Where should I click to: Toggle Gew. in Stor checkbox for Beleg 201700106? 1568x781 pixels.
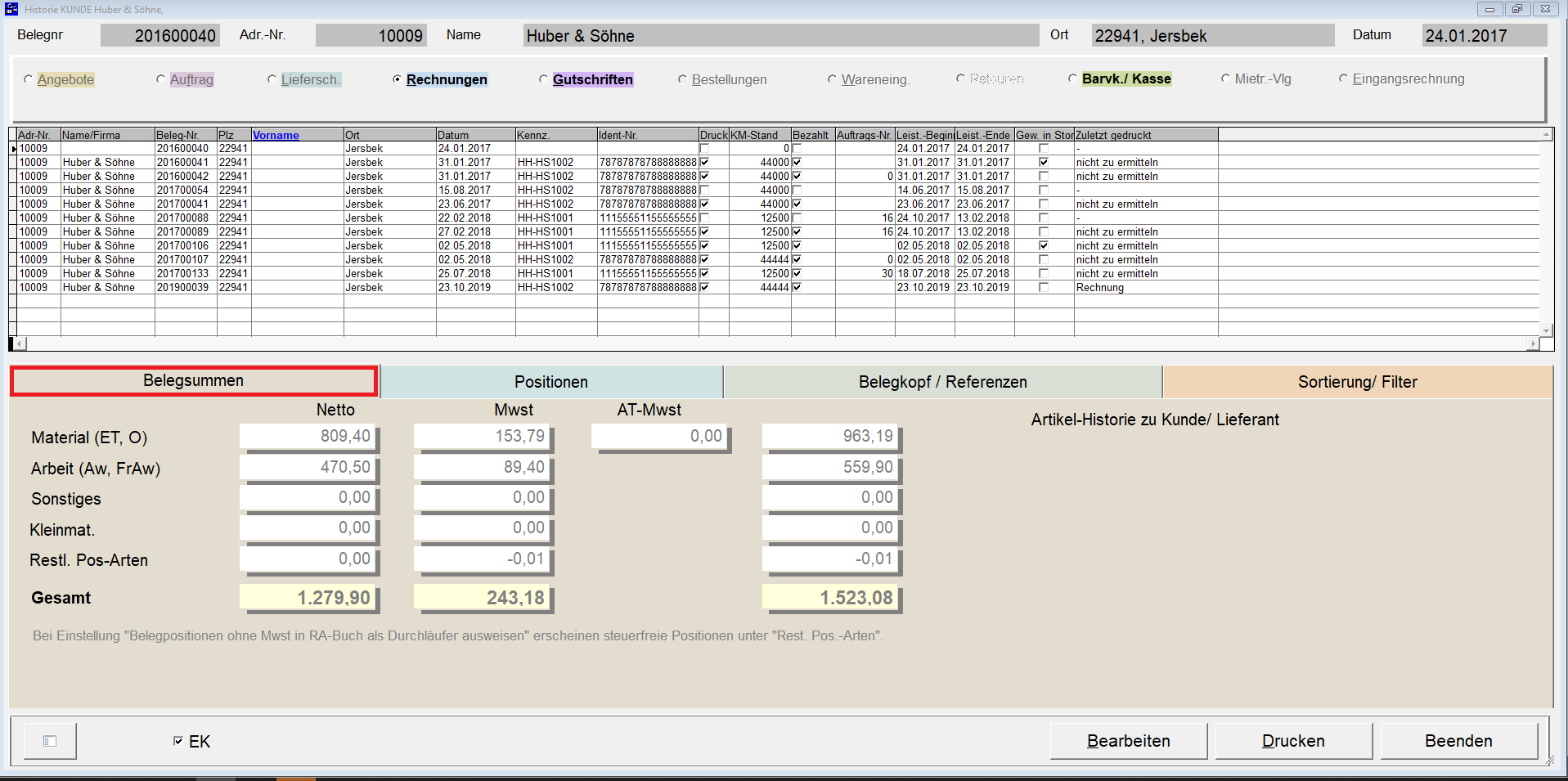point(1044,245)
